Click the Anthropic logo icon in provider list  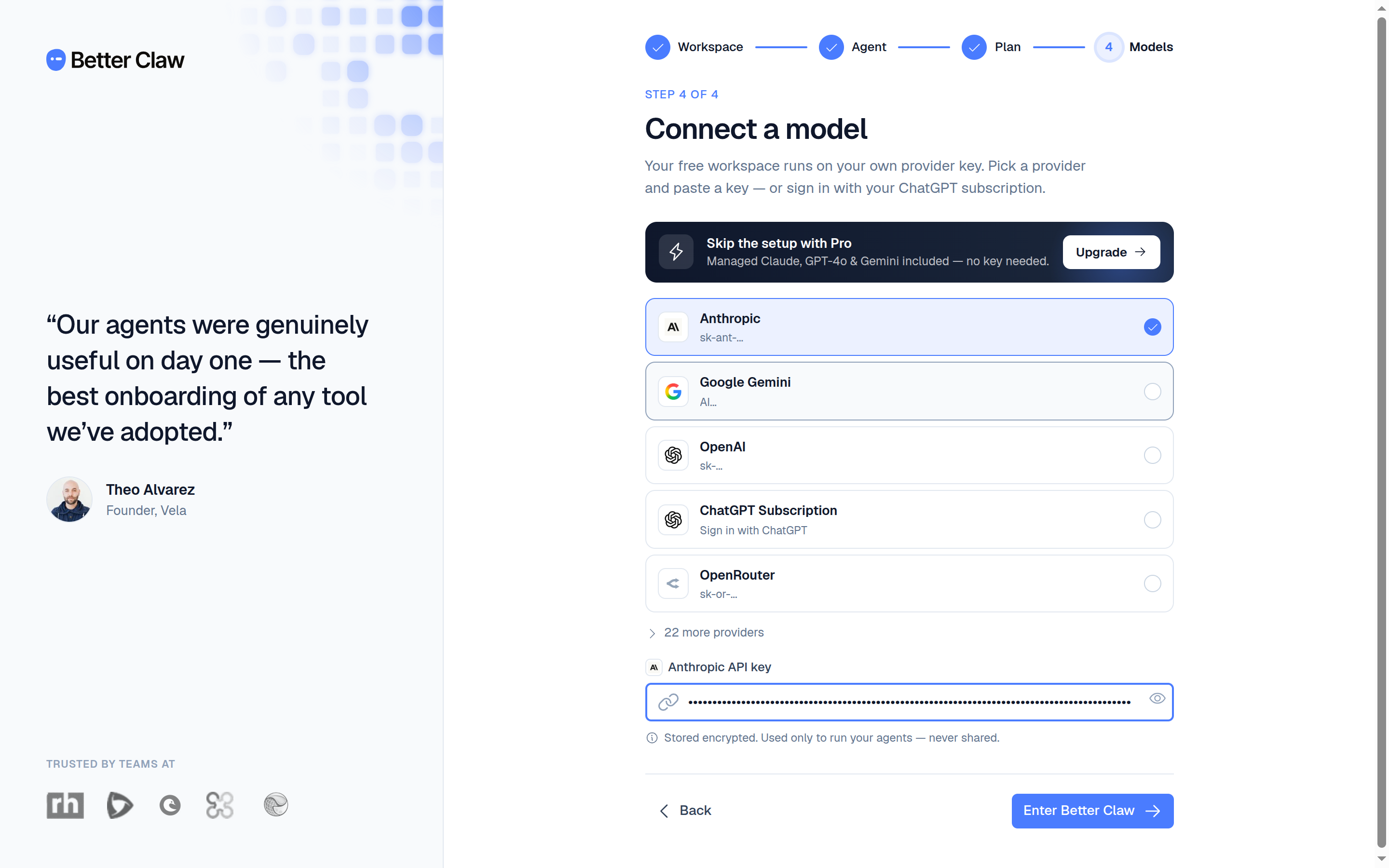(673, 327)
